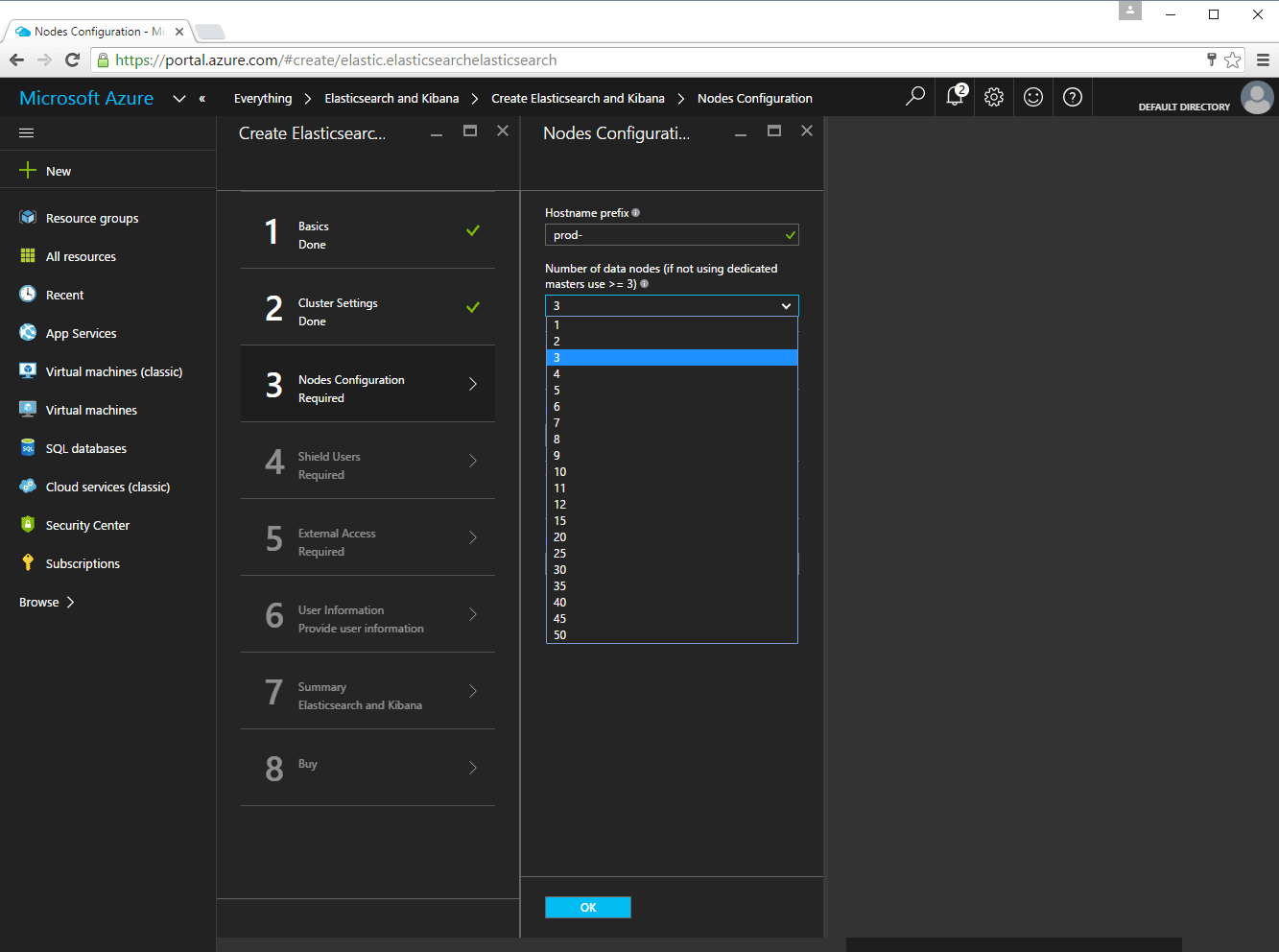Open step 6 User Information
This screenshot has width=1279, height=952.
367,614
